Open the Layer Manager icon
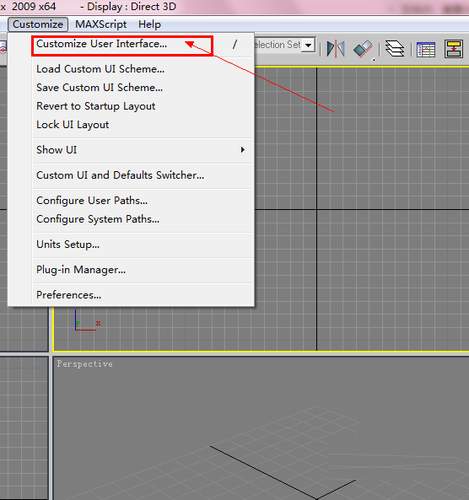 (x=395, y=49)
